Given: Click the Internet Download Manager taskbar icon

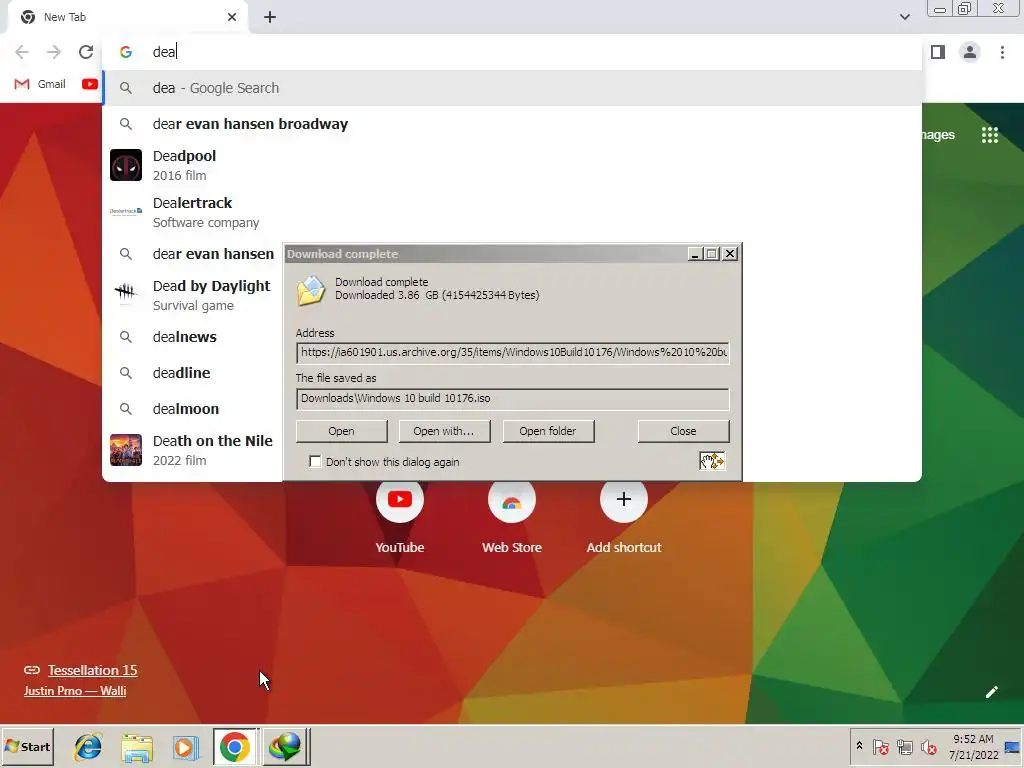Looking at the screenshot, I should pos(286,747).
